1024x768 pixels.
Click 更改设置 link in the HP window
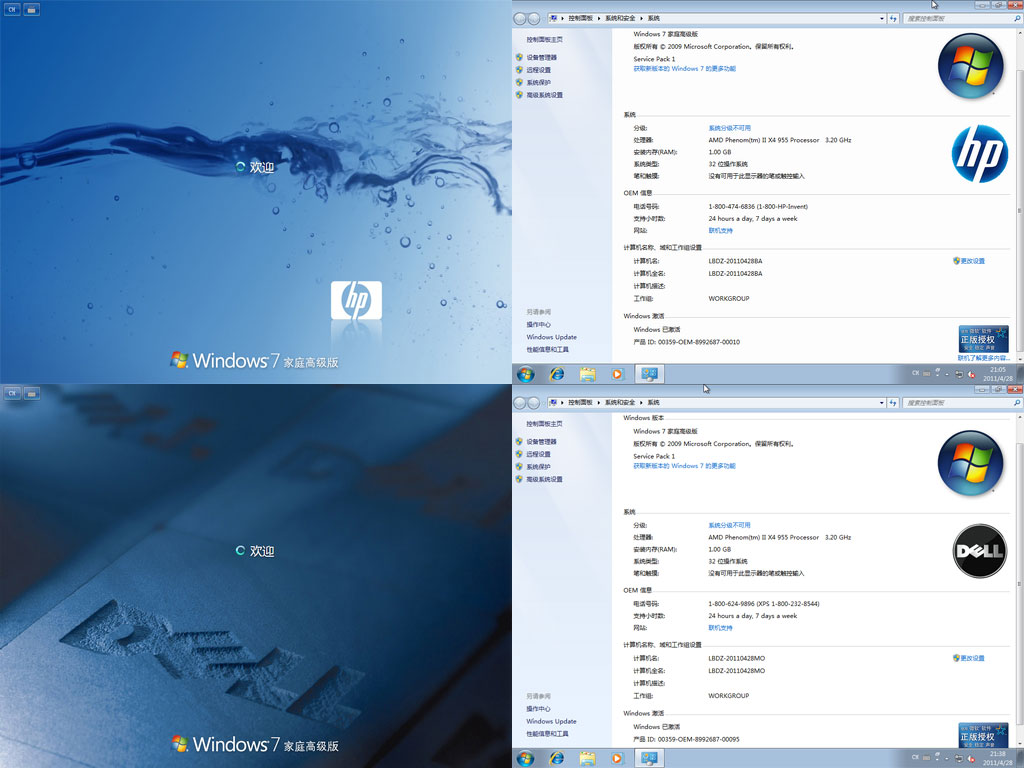pyautogui.click(x=972, y=261)
